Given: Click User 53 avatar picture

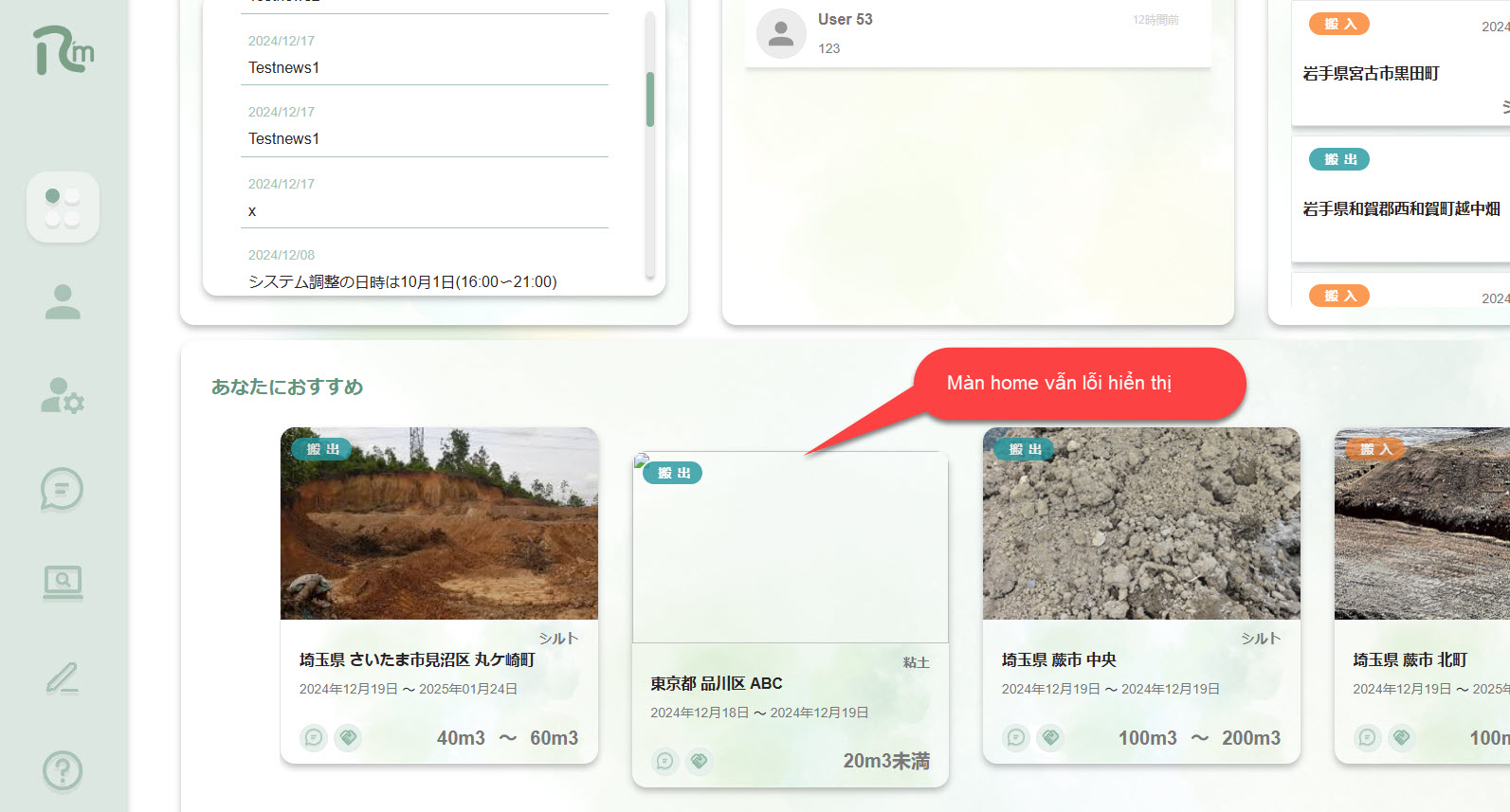Looking at the screenshot, I should point(781,34).
